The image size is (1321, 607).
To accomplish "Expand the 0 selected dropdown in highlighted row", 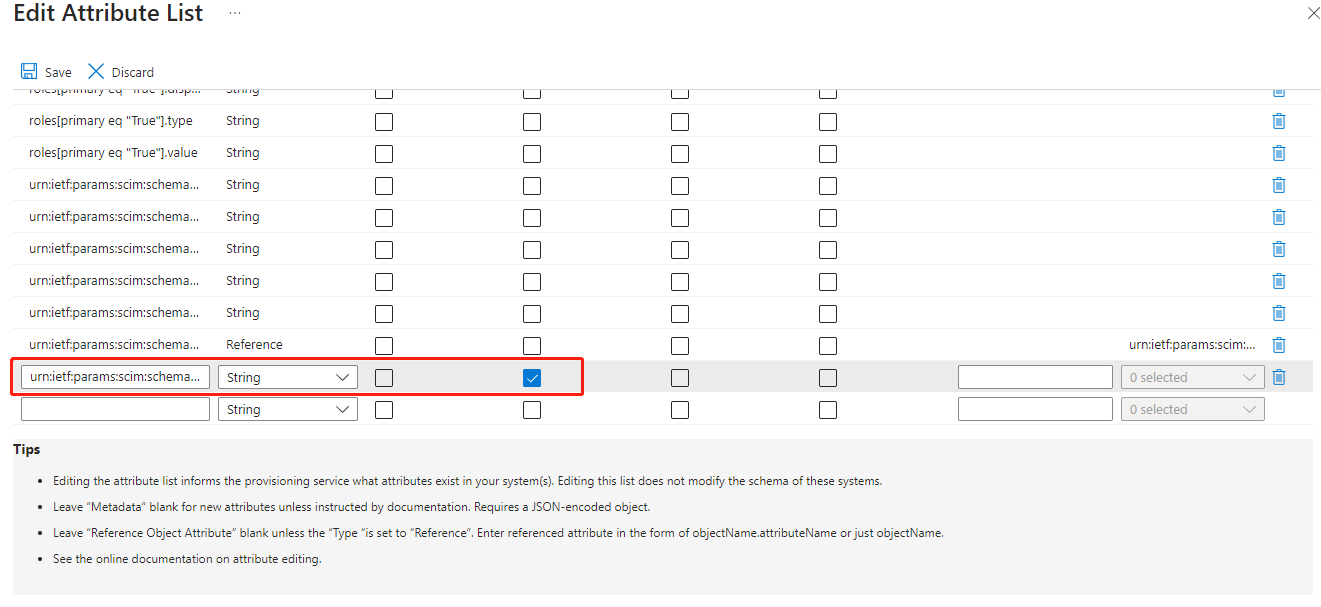I will click(x=1193, y=377).
